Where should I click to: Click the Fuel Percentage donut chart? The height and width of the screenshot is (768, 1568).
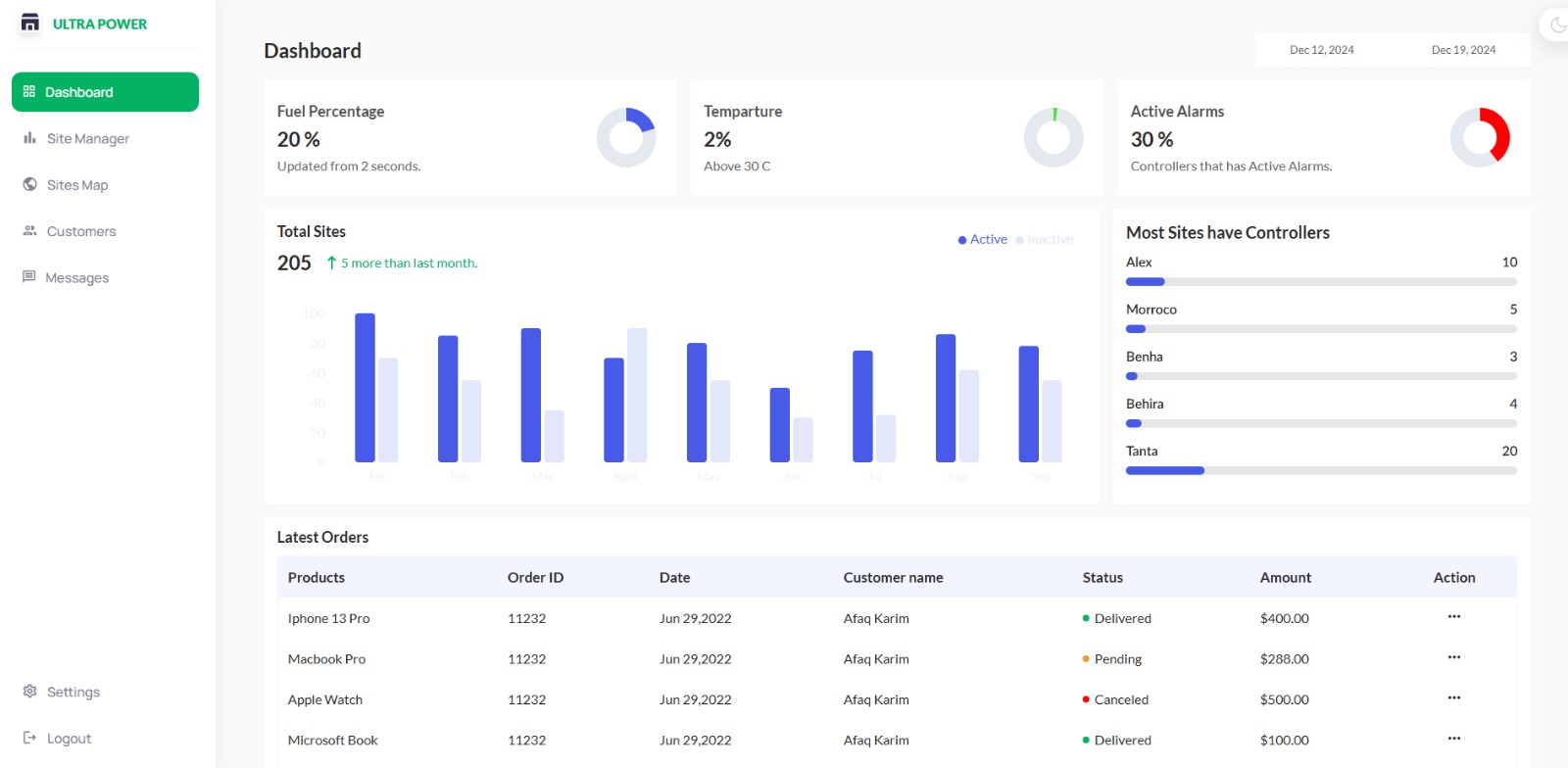pos(626,137)
